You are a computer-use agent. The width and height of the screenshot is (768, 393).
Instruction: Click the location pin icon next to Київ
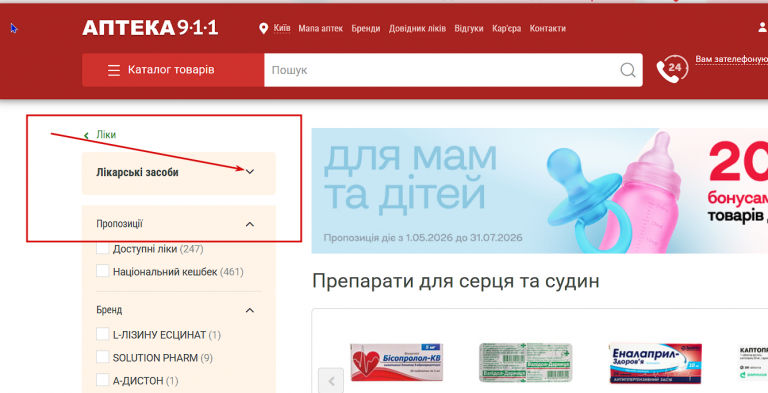(264, 28)
